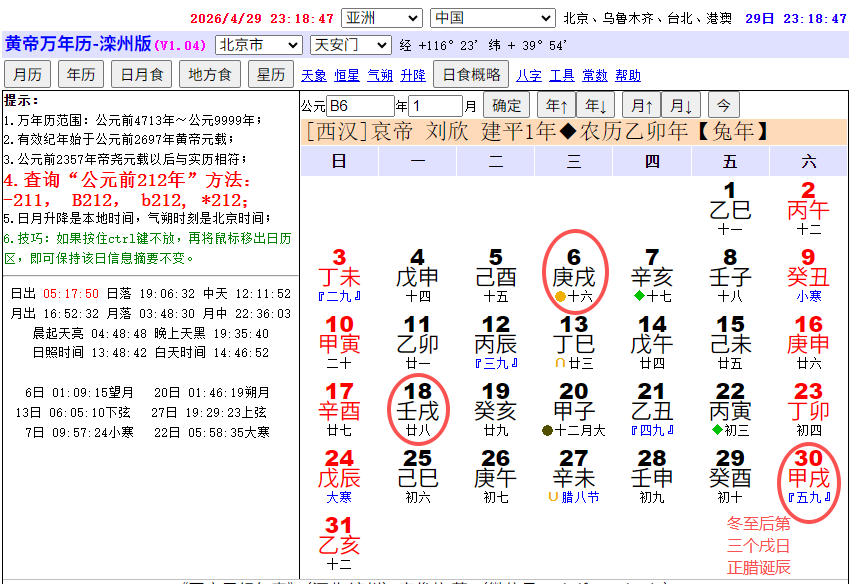857x584 pixels.
Task: Switch to the 日月食 tab
Action: pyautogui.click(x=142, y=74)
